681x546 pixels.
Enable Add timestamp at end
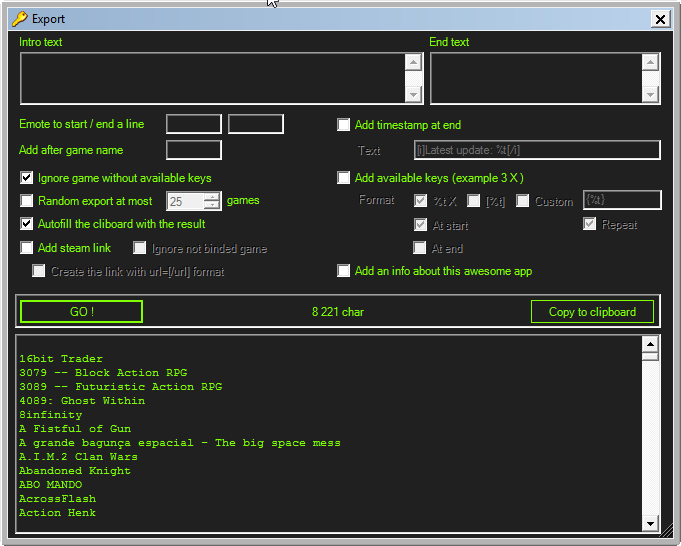click(344, 125)
